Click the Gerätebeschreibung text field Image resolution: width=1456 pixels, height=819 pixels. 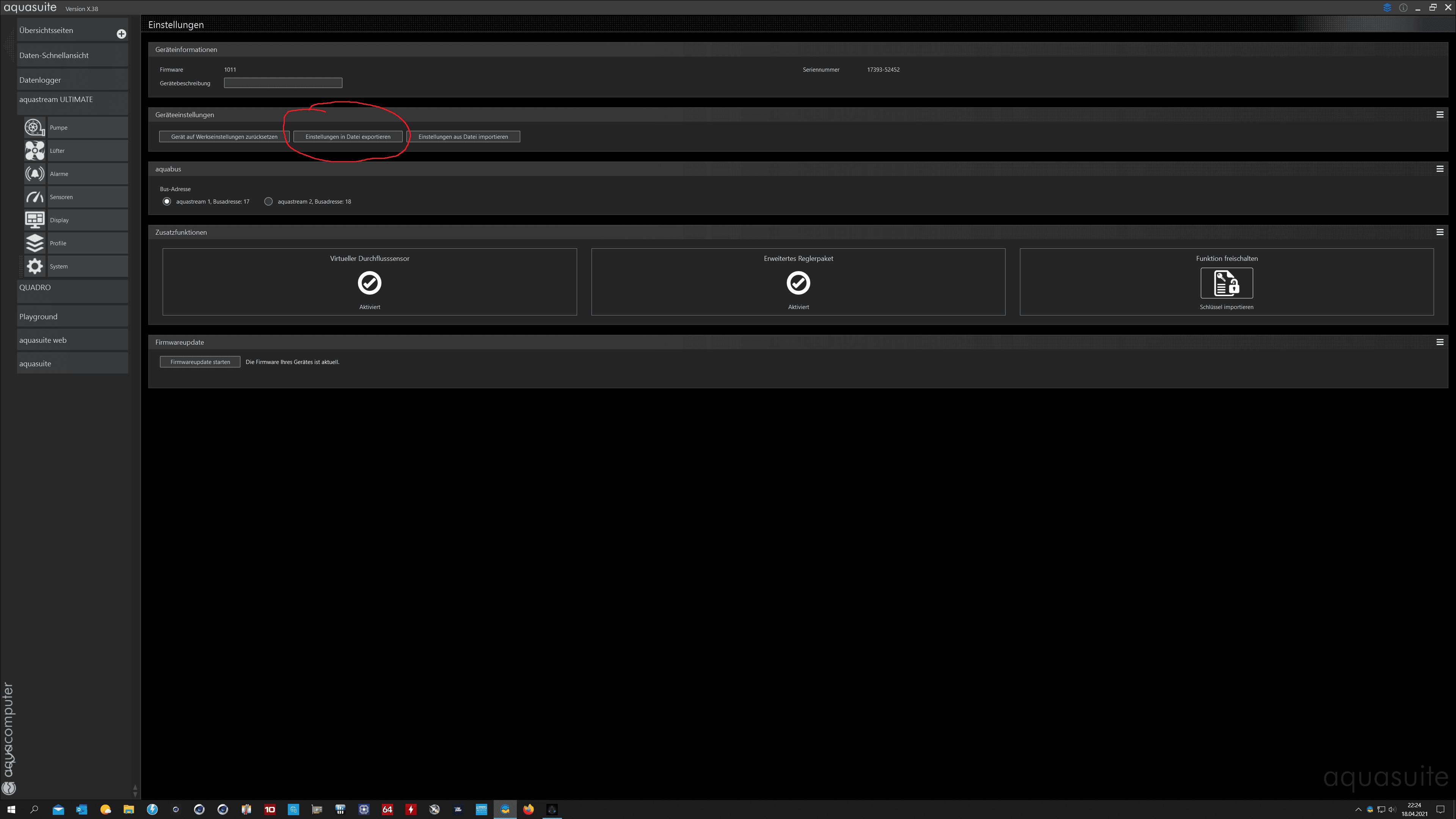tap(282, 83)
